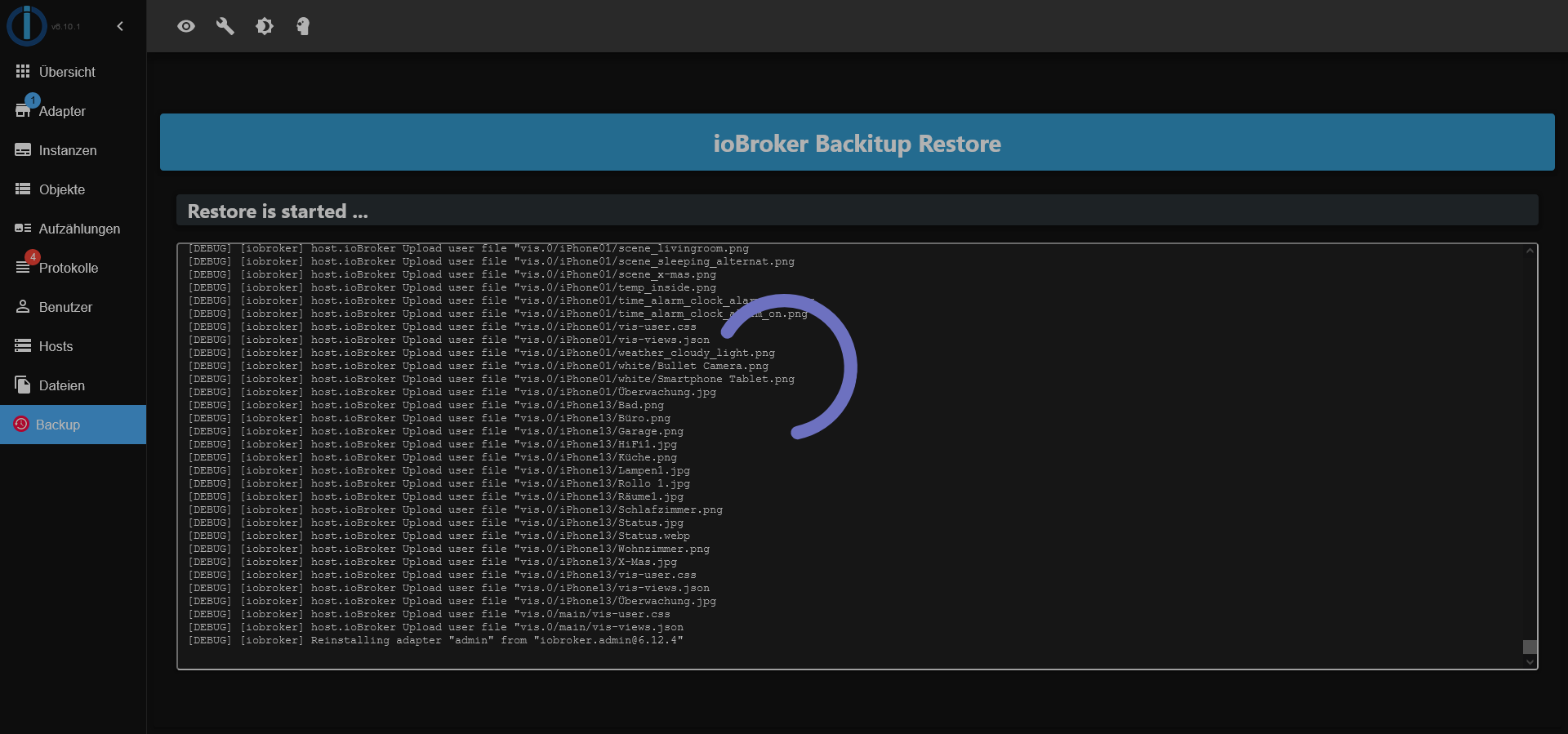
Task: Click log line iPhone01/scene_livingroom.png
Action: 469,248
